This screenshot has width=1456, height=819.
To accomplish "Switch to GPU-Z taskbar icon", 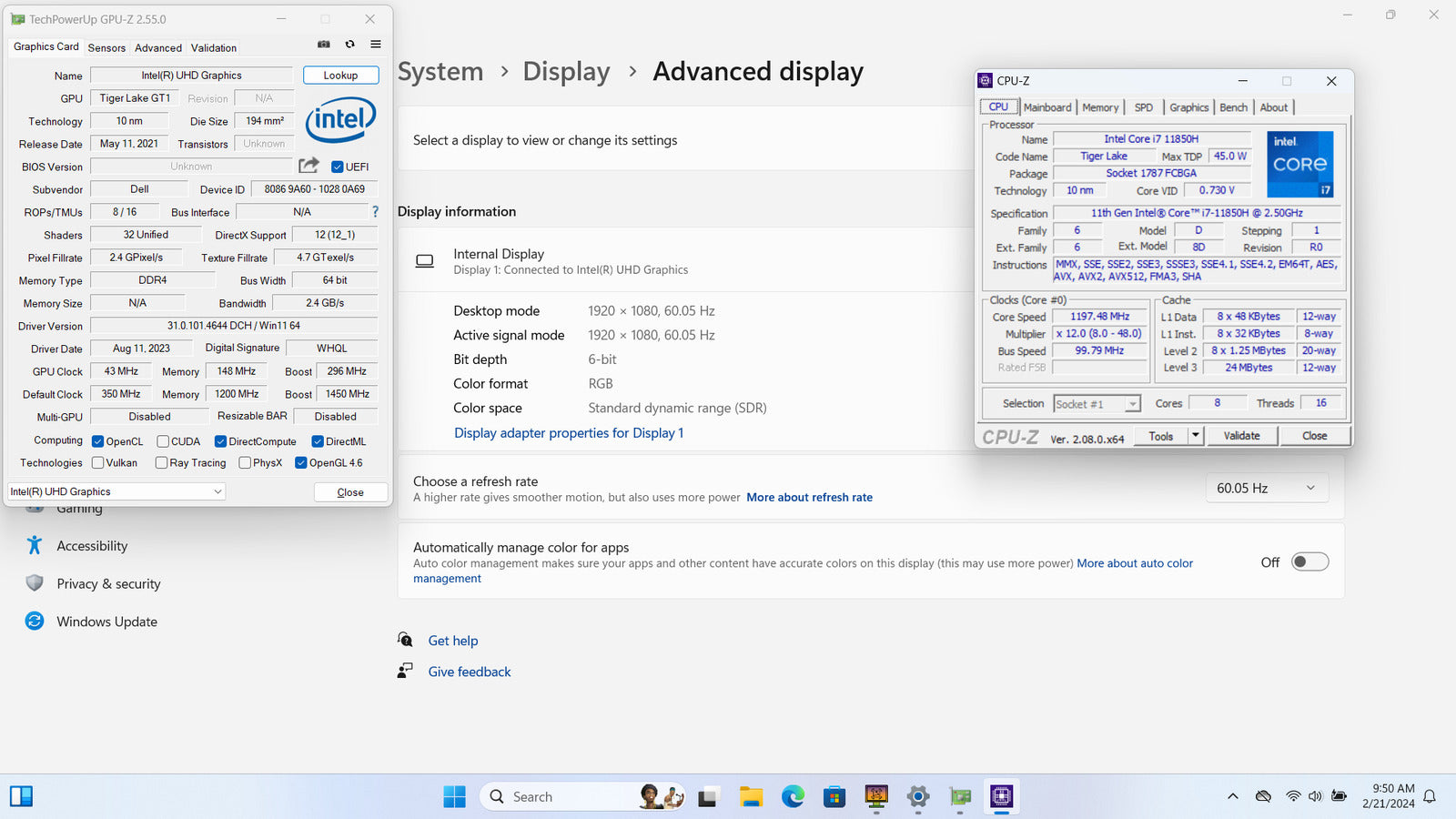I will tap(960, 797).
